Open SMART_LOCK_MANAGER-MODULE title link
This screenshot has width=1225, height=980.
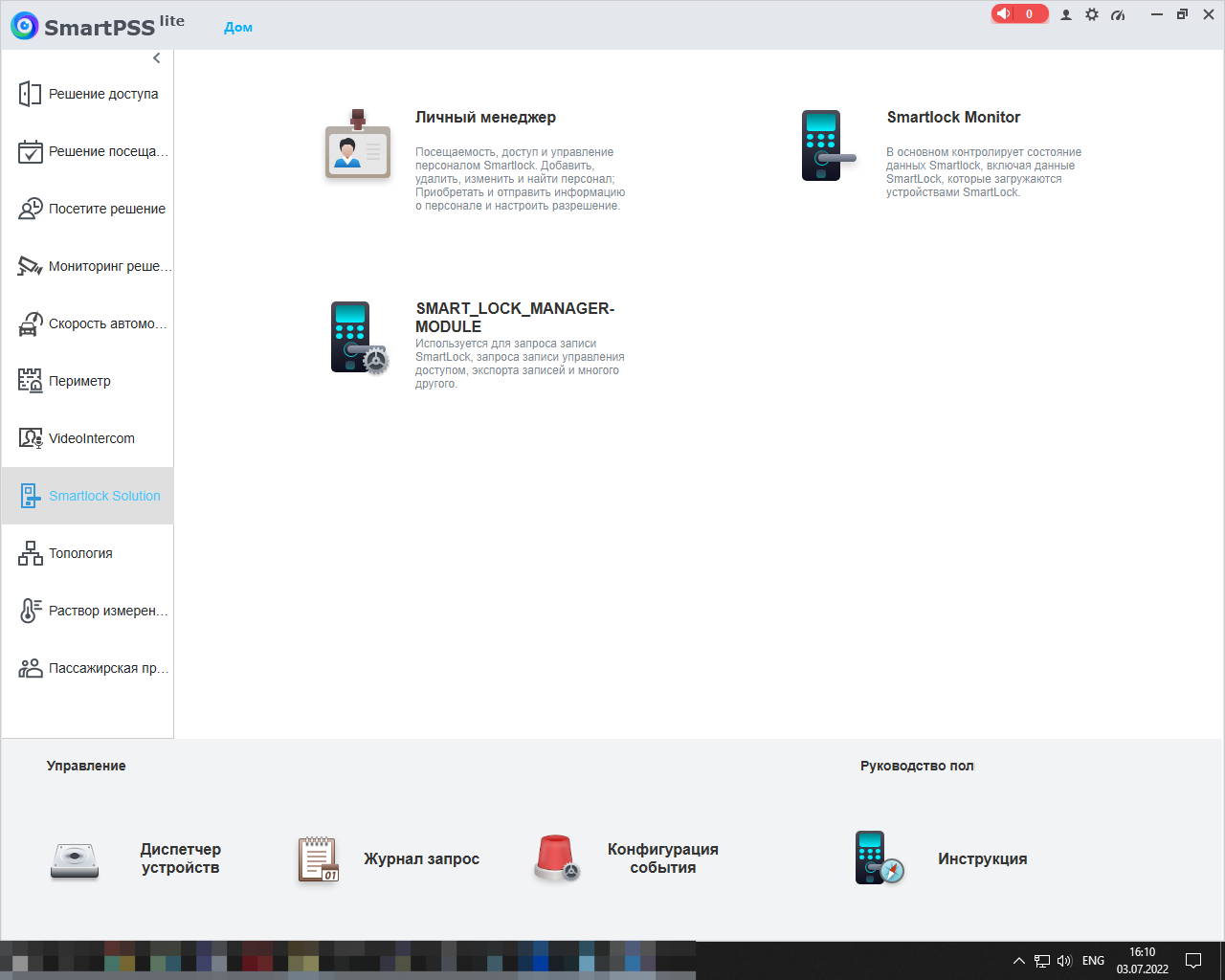coord(515,317)
